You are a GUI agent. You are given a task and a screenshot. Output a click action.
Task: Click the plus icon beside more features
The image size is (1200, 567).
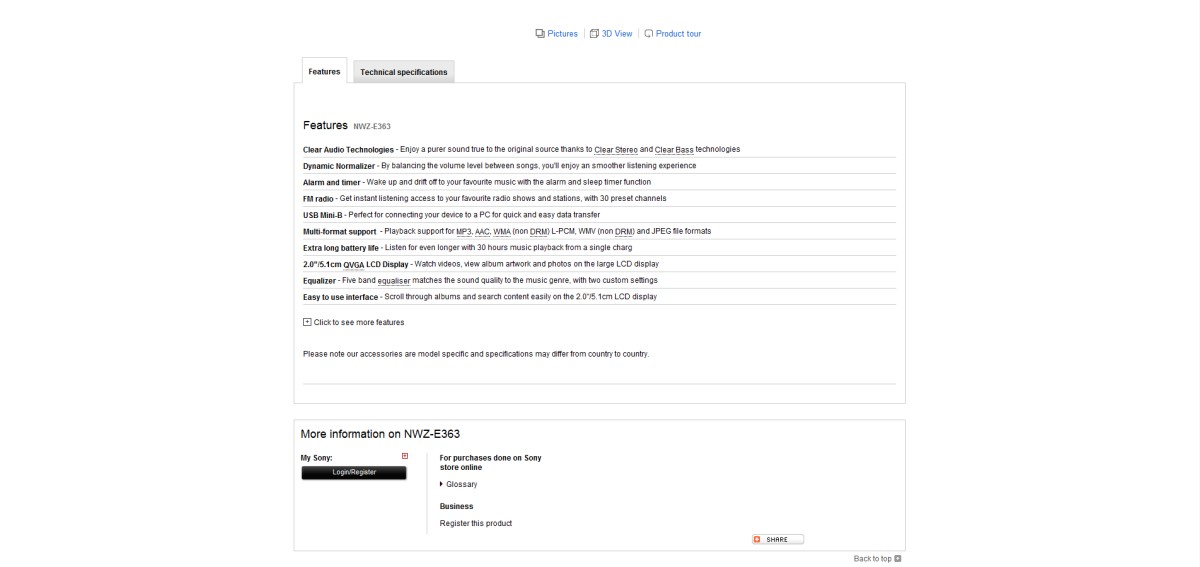pyautogui.click(x=306, y=322)
